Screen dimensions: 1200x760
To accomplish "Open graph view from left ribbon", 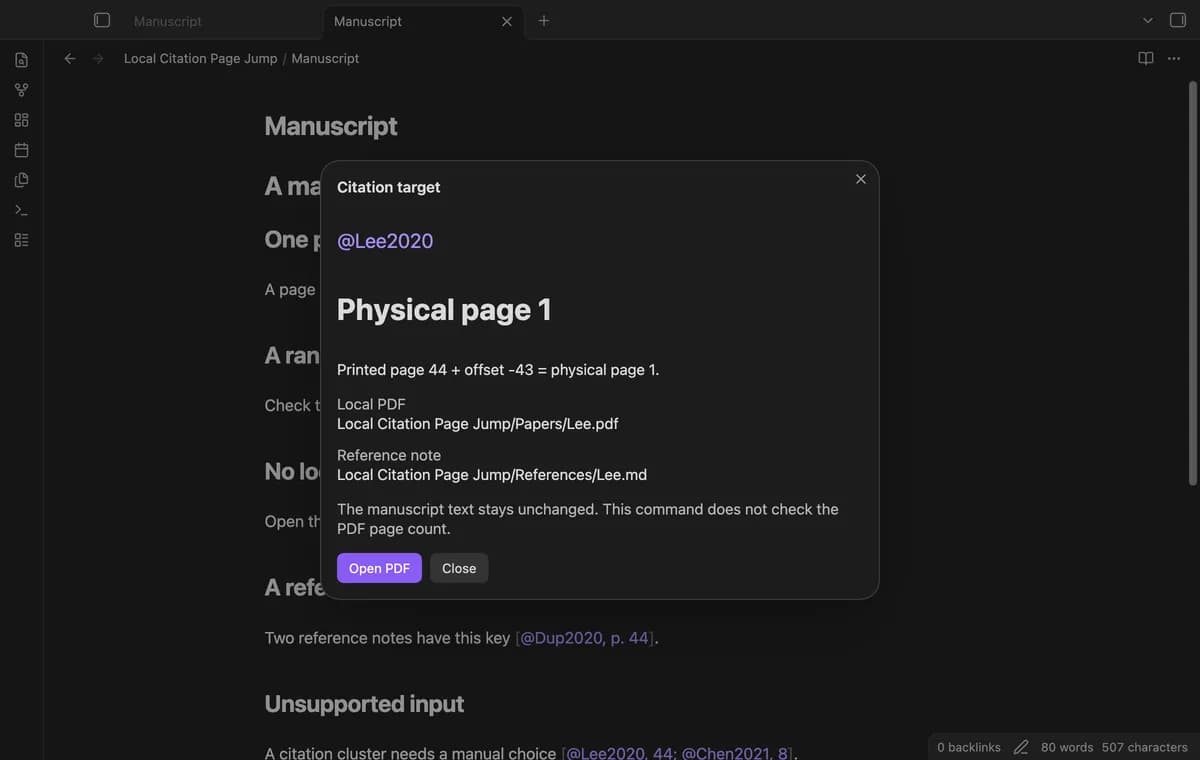I will [21, 90].
